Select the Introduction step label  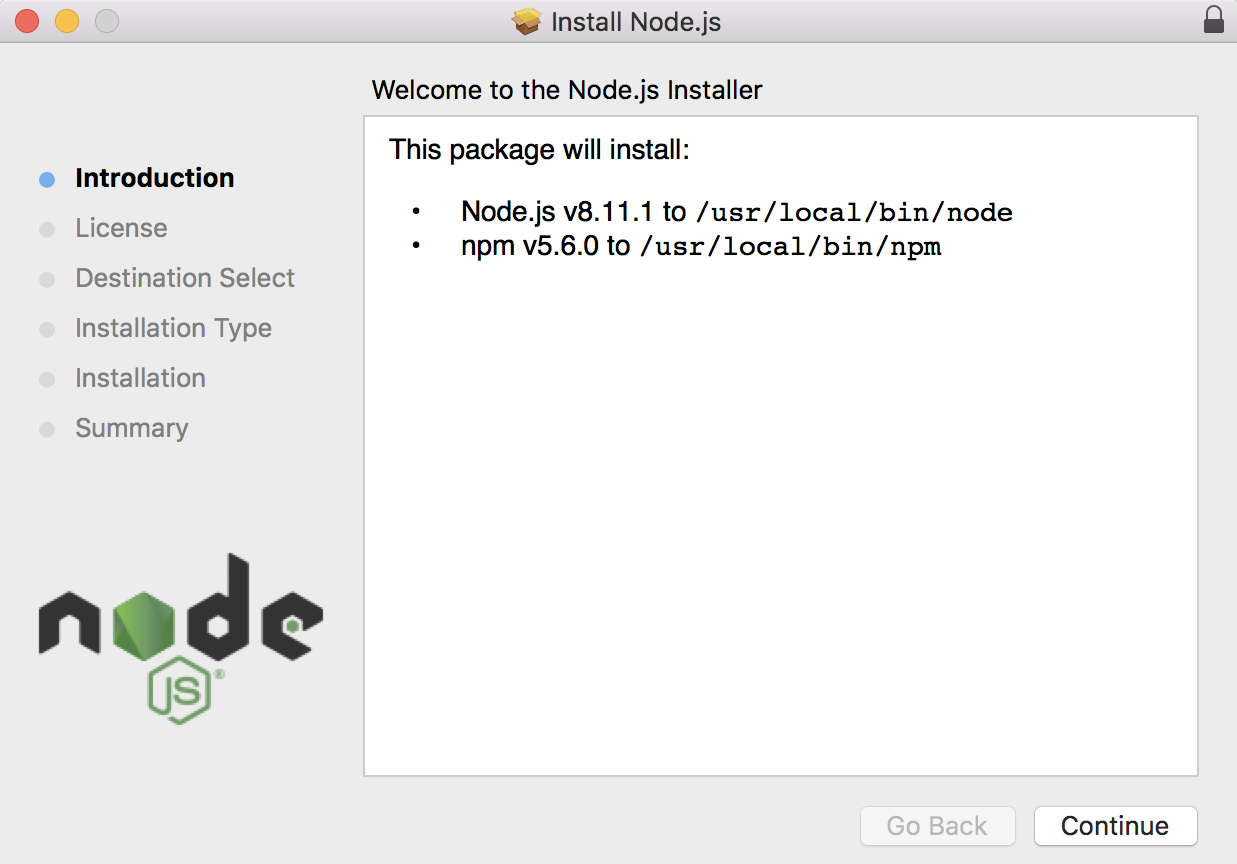155,178
